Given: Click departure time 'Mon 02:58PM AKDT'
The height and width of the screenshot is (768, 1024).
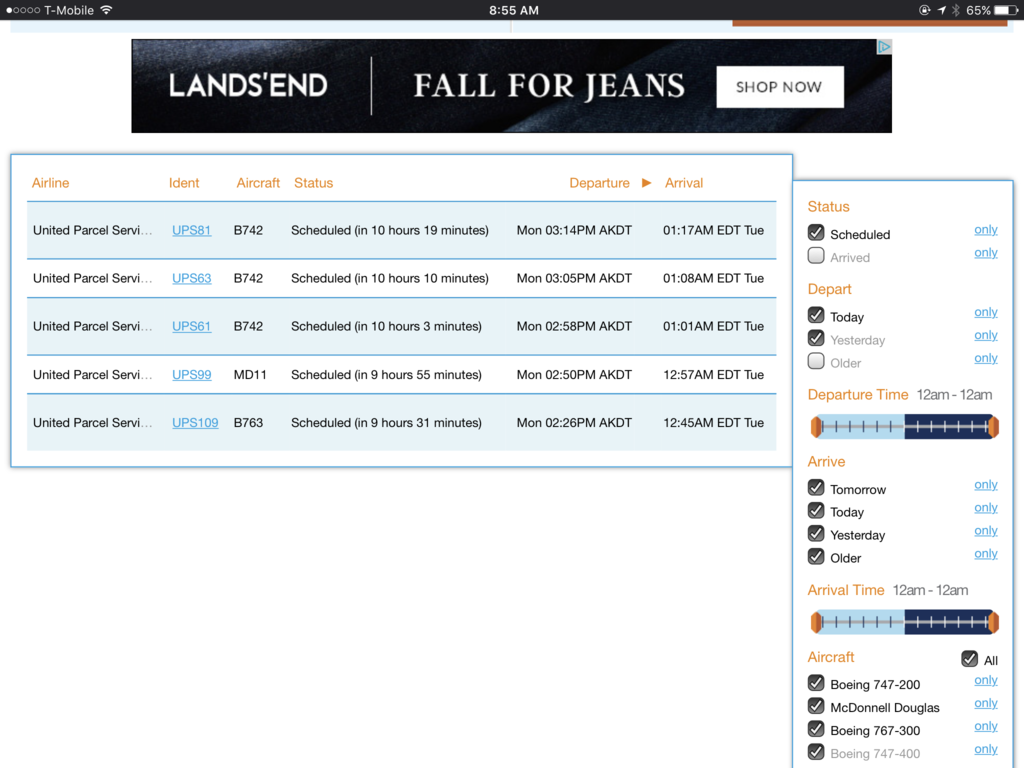Looking at the screenshot, I should [x=574, y=326].
